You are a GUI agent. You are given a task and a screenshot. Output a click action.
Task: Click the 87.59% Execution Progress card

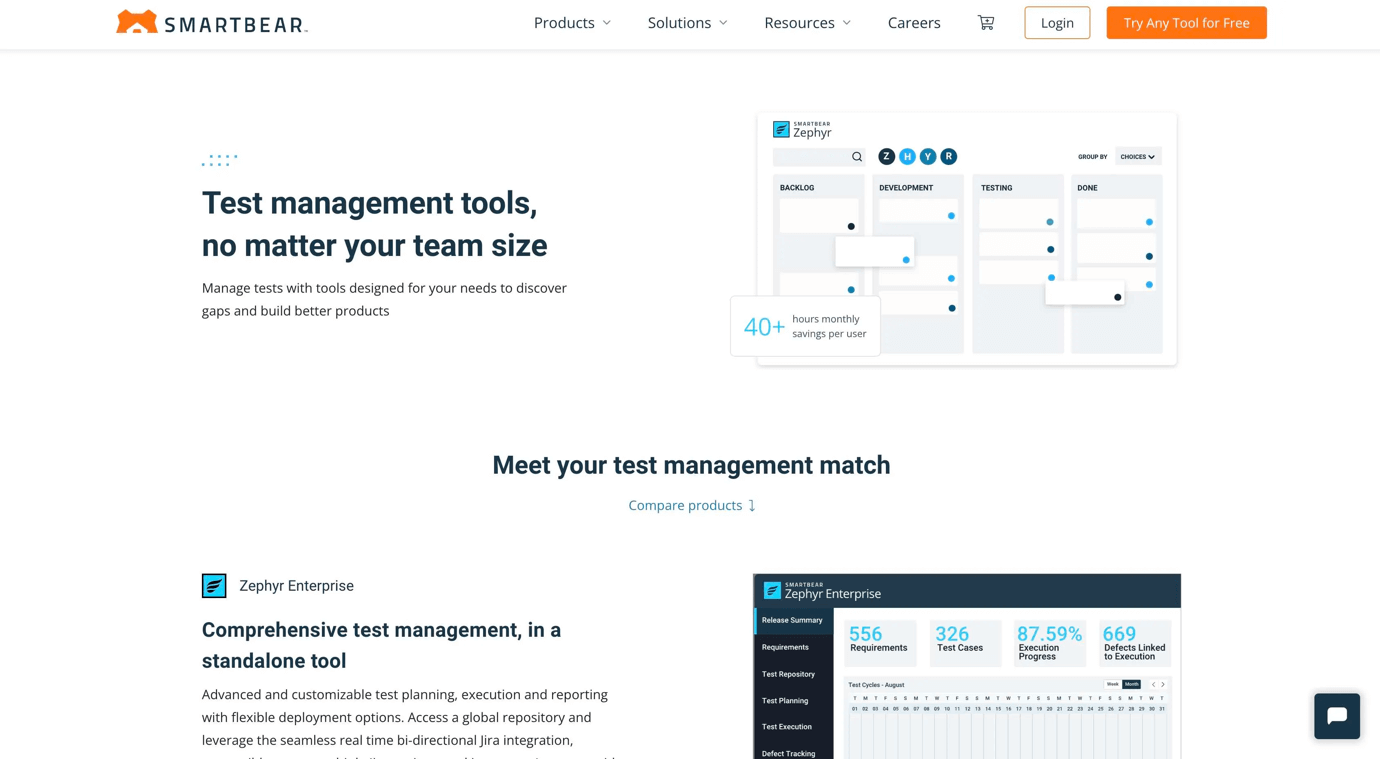click(x=1050, y=643)
